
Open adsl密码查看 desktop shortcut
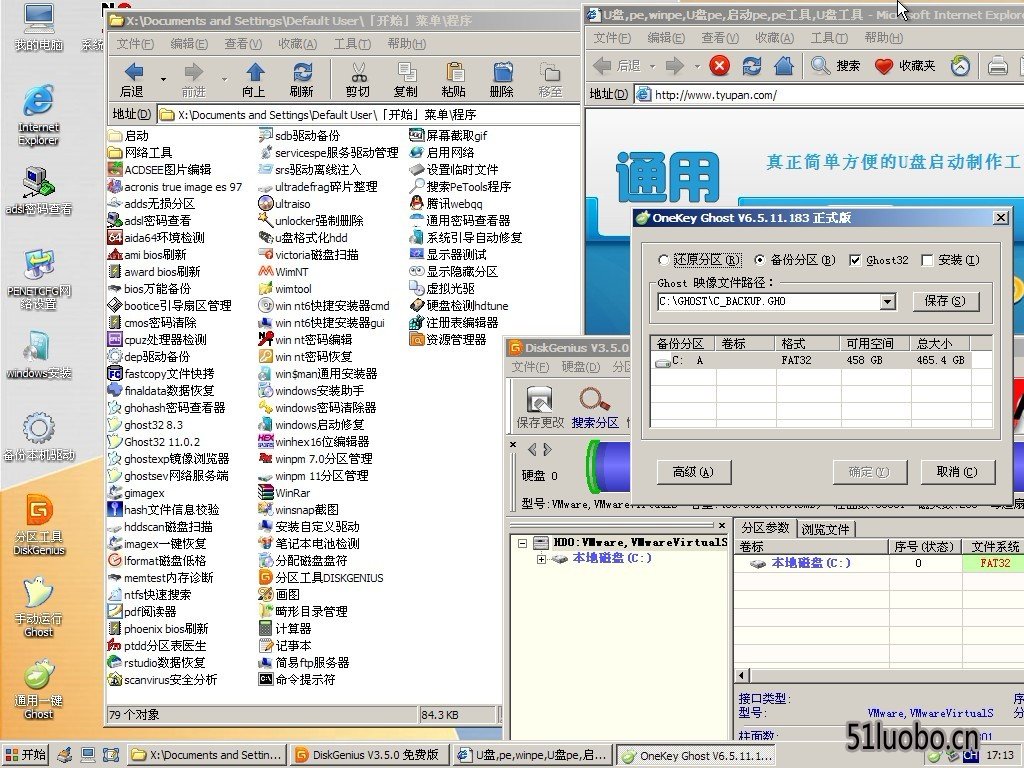pyautogui.click(x=39, y=191)
